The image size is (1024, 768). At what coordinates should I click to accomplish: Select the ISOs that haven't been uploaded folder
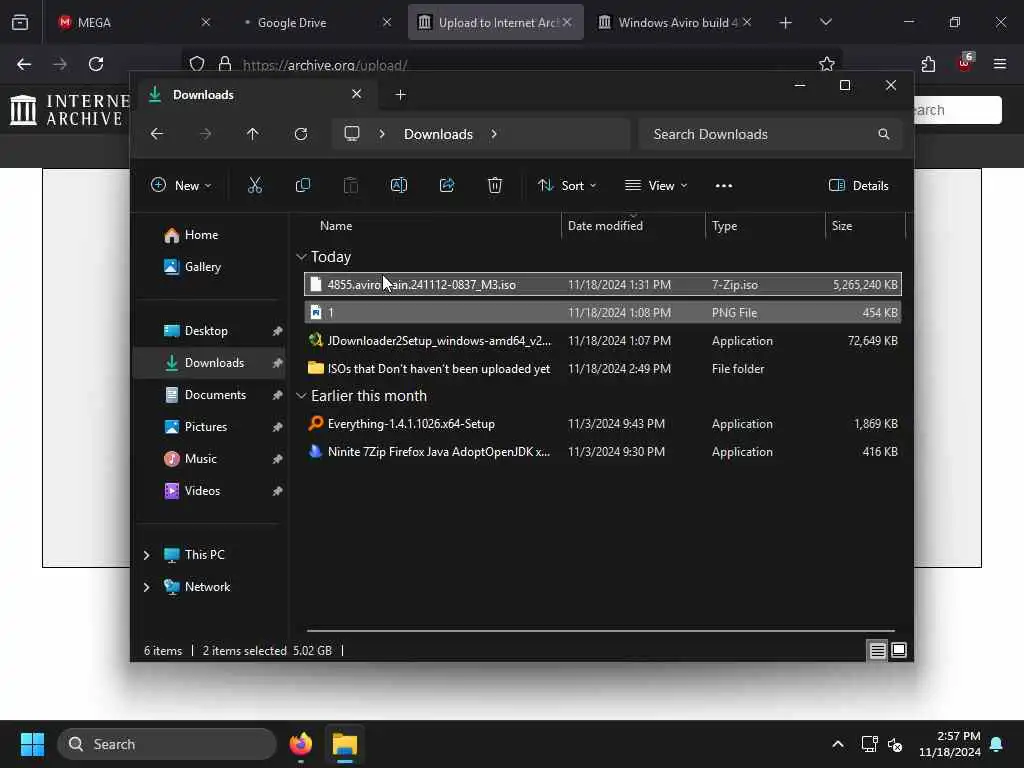click(x=603, y=369)
